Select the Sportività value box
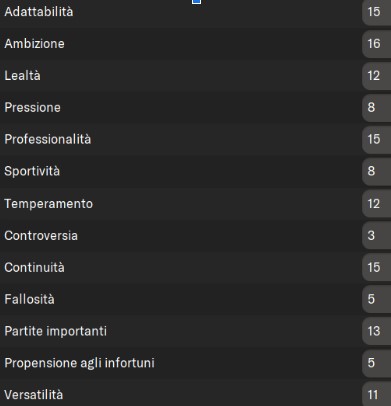This screenshot has height=406, width=391. pos(377,171)
